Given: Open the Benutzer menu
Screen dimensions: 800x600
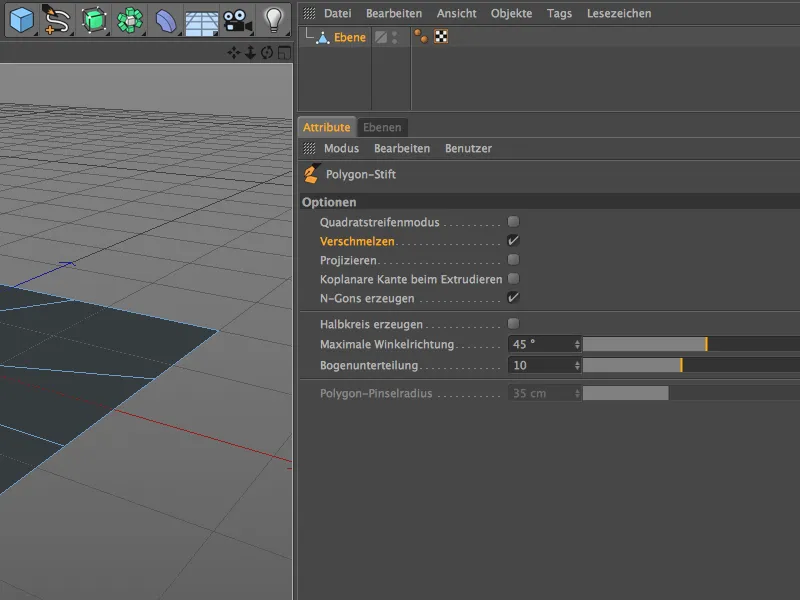Looking at the screenshot, I should point(468,148).
